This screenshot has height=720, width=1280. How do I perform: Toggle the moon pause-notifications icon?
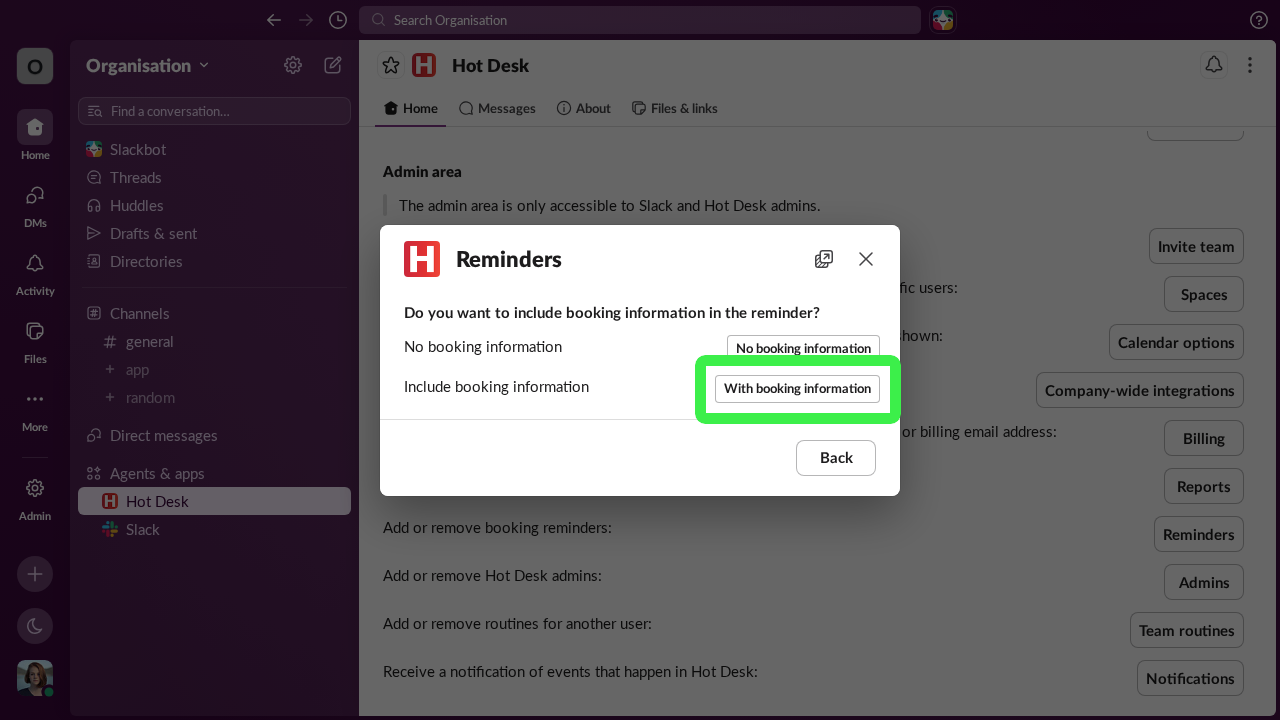coord(35,626)
